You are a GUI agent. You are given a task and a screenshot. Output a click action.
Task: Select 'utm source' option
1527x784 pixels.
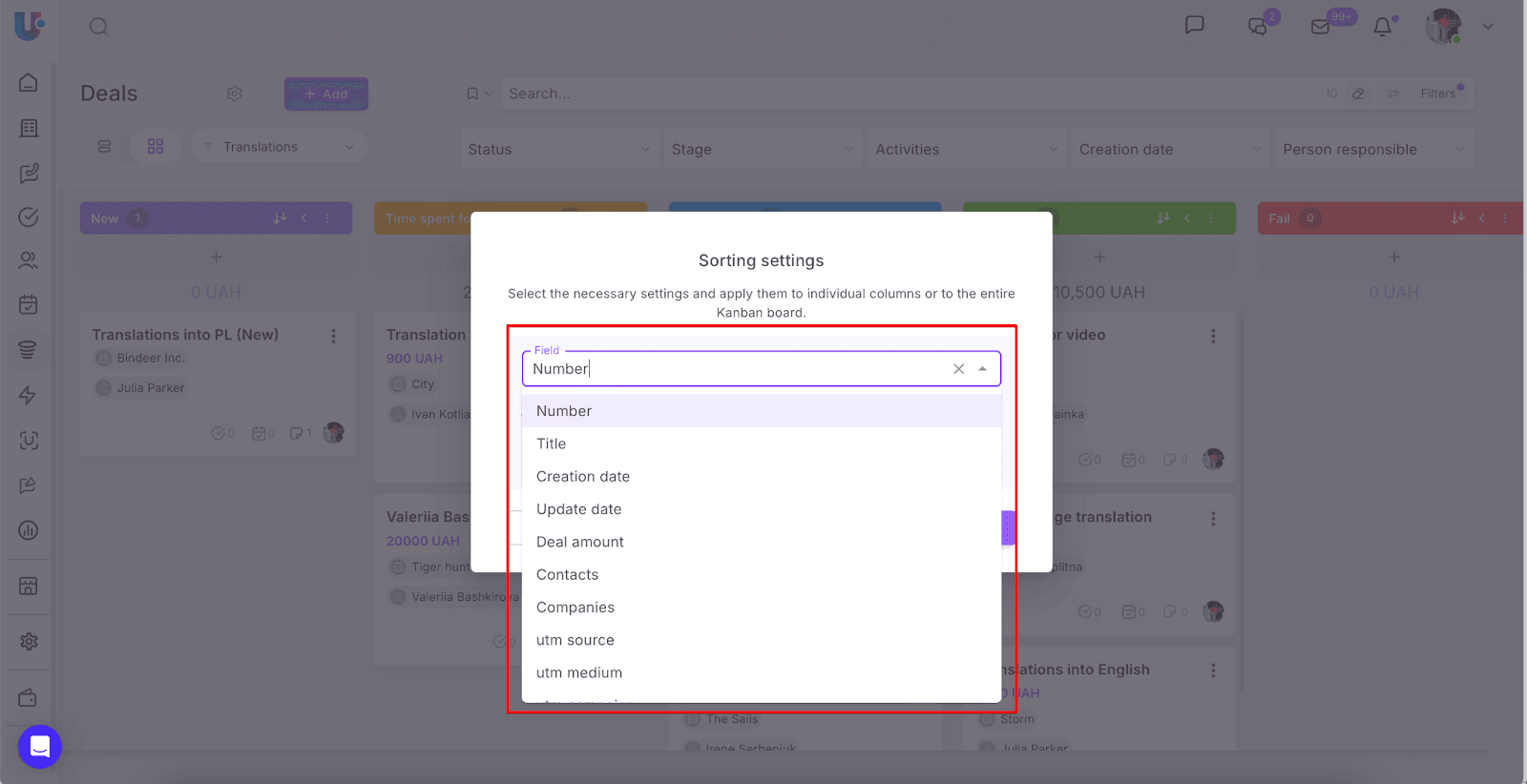coord(575,640)
